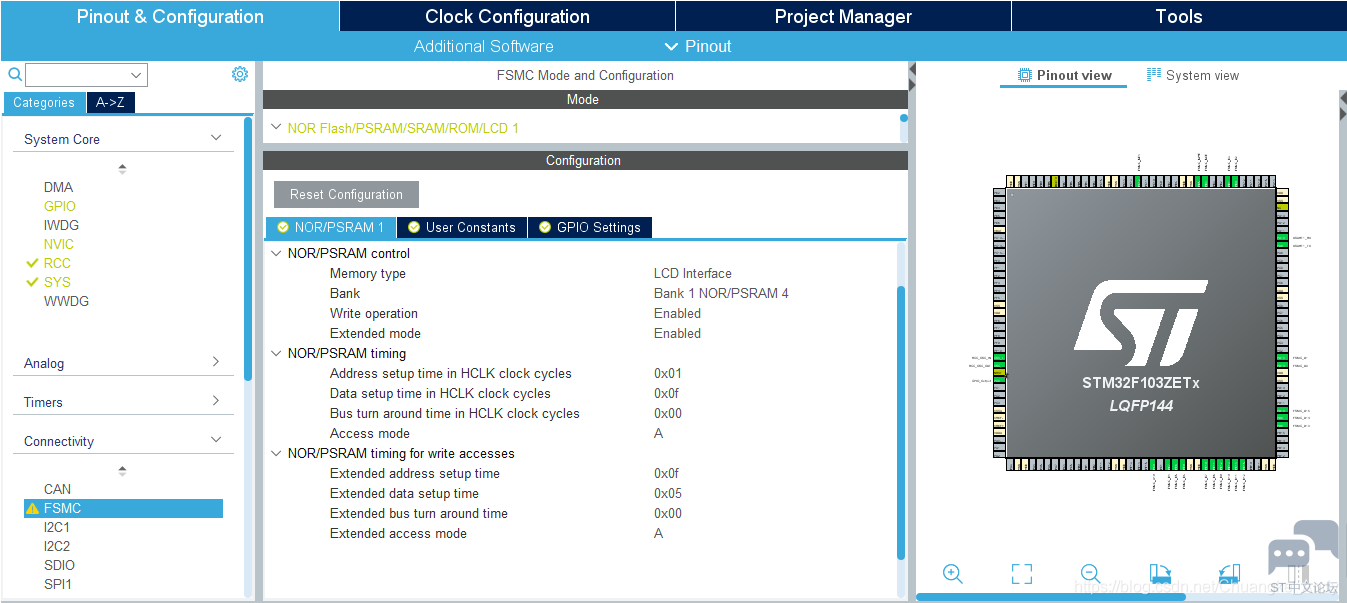
Task: Click the Write operation Enabled value
Action: click(677, 313)
